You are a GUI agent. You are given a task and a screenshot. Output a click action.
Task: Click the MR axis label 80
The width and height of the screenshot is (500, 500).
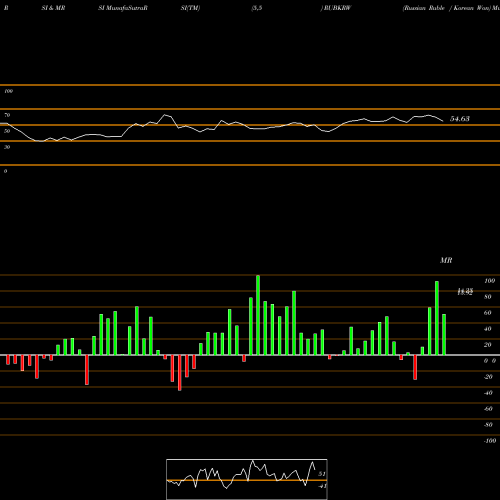[x=488, y=297]
